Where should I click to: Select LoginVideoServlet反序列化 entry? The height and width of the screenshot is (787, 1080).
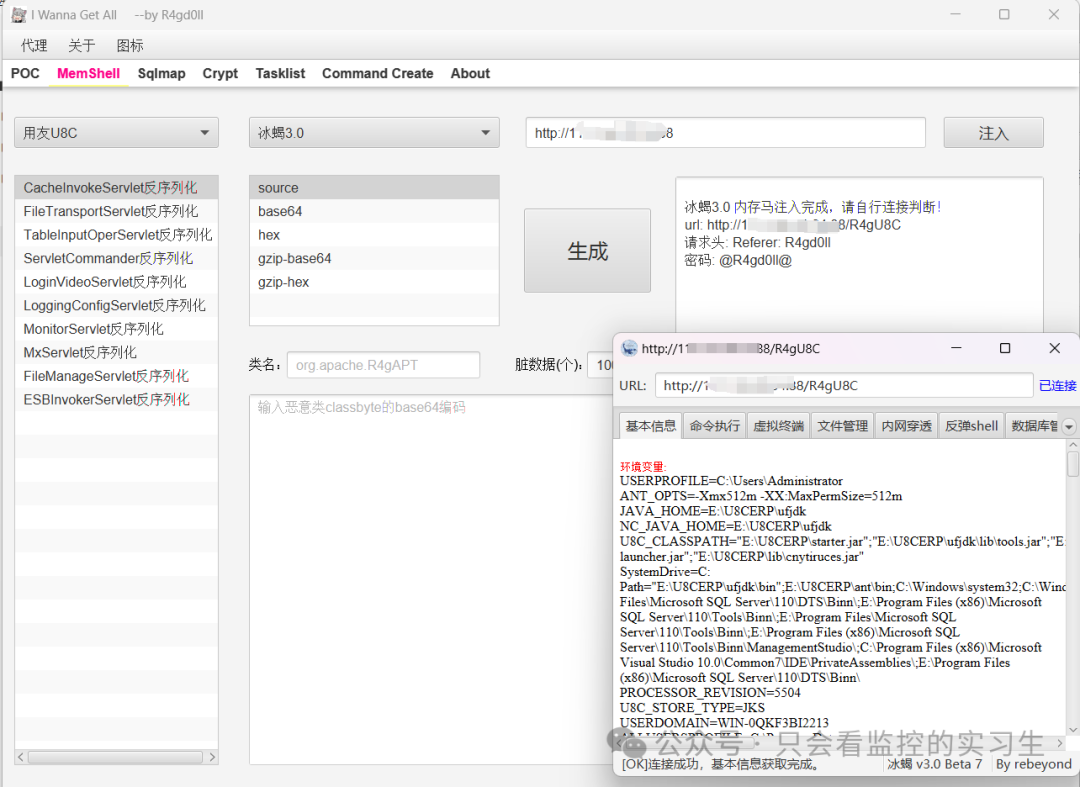point(116,282)
